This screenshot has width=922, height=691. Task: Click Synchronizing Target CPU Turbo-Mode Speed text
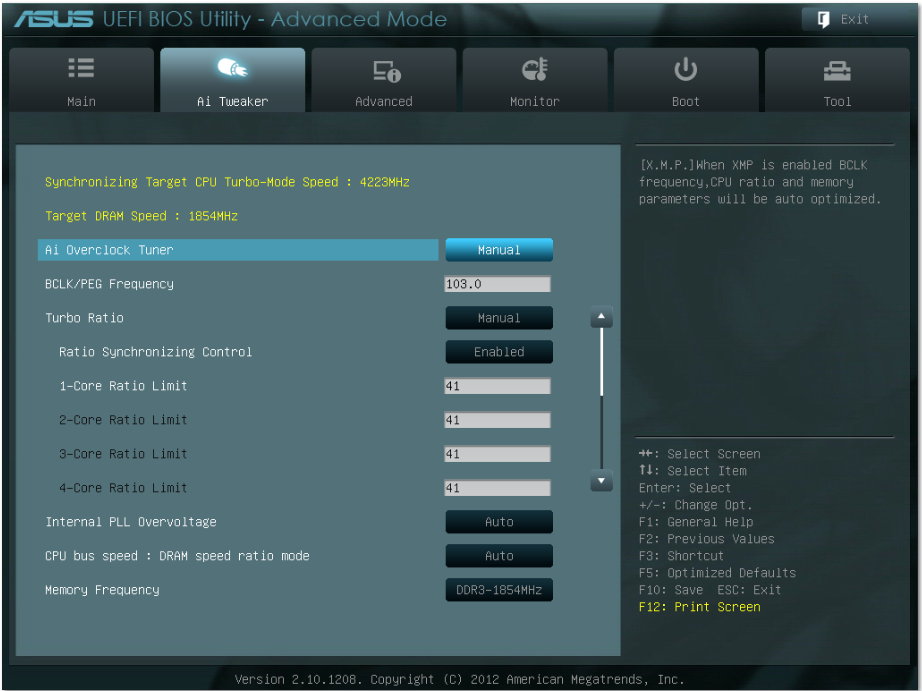pos(228,182)
